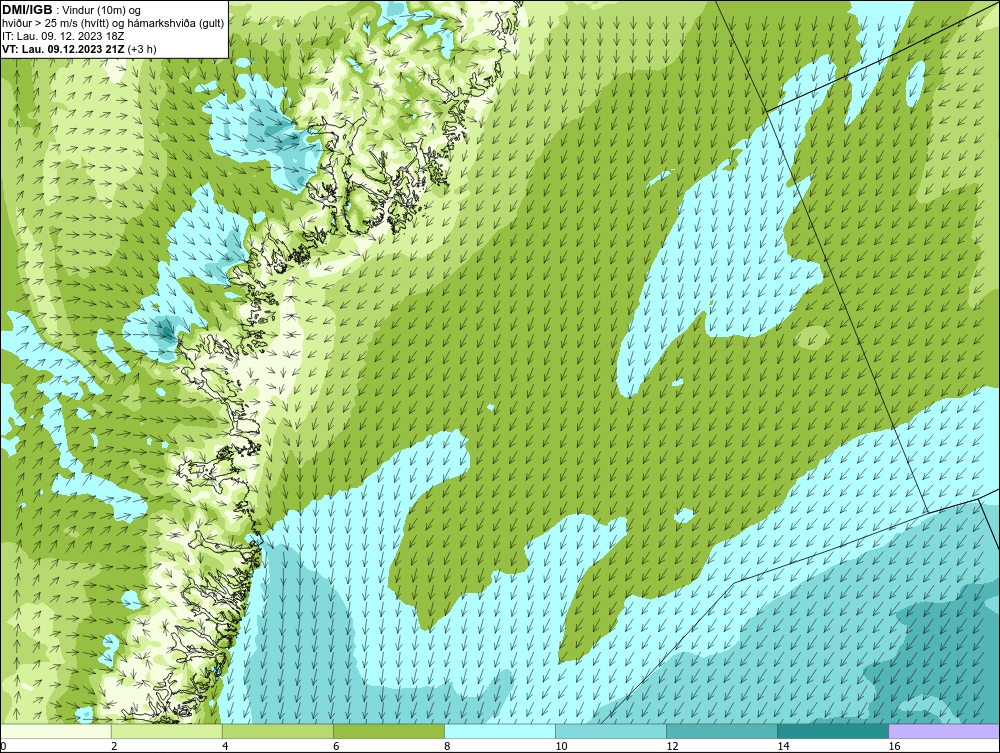Click the legend scale label '2'

[114, 746]
